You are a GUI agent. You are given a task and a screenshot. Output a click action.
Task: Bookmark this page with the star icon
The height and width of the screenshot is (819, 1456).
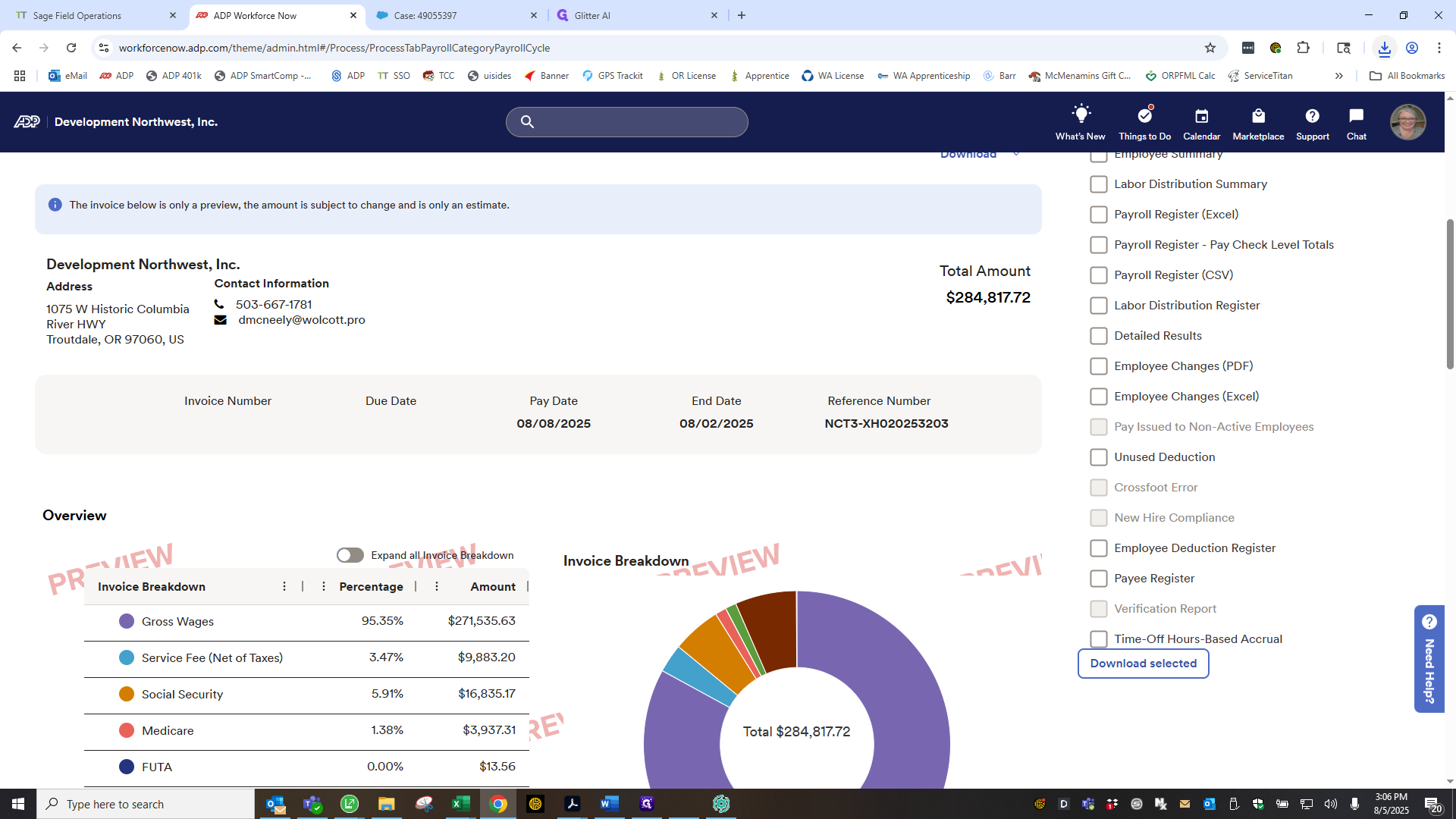click(1210, 48)
